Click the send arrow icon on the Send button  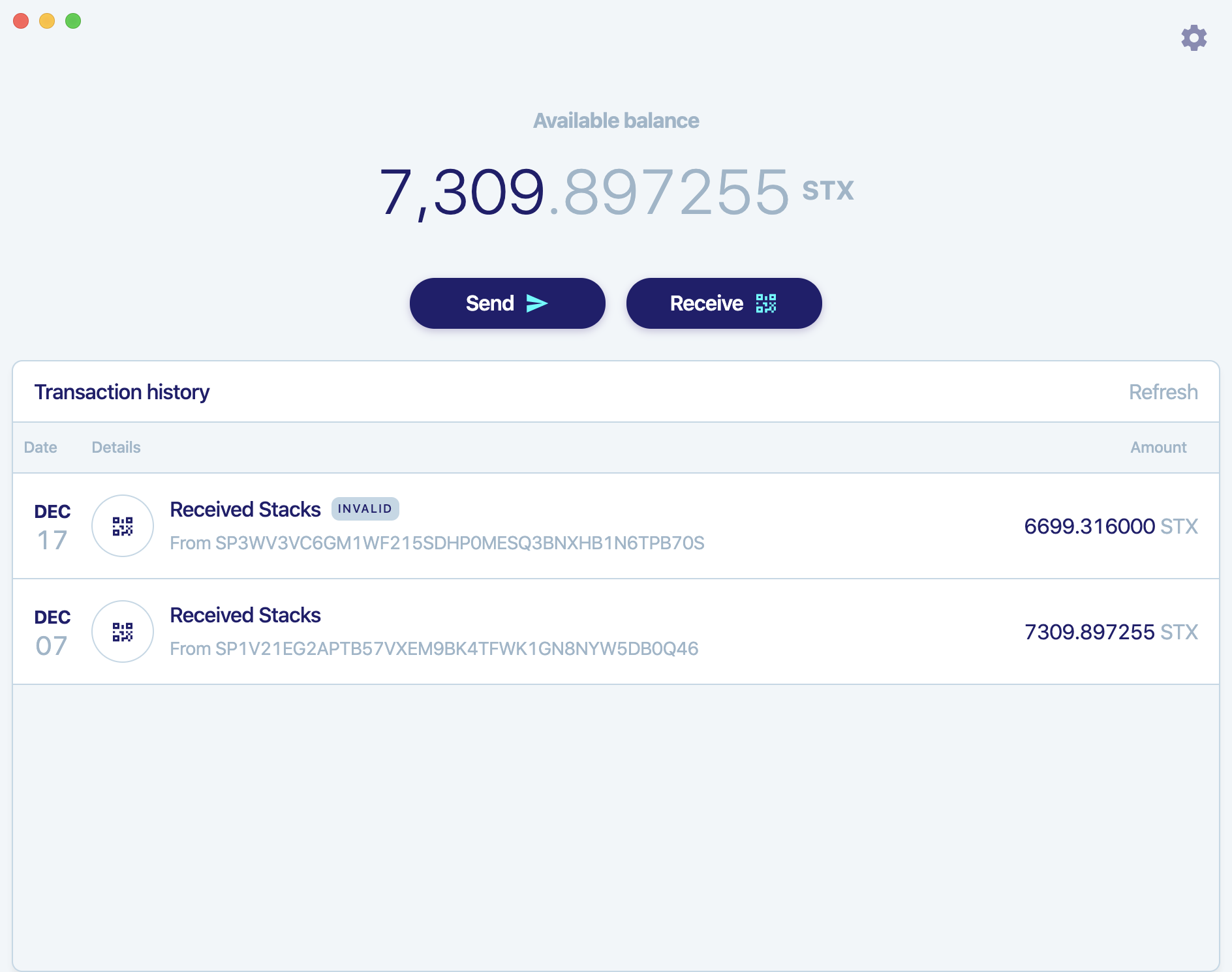coord(537,303)
